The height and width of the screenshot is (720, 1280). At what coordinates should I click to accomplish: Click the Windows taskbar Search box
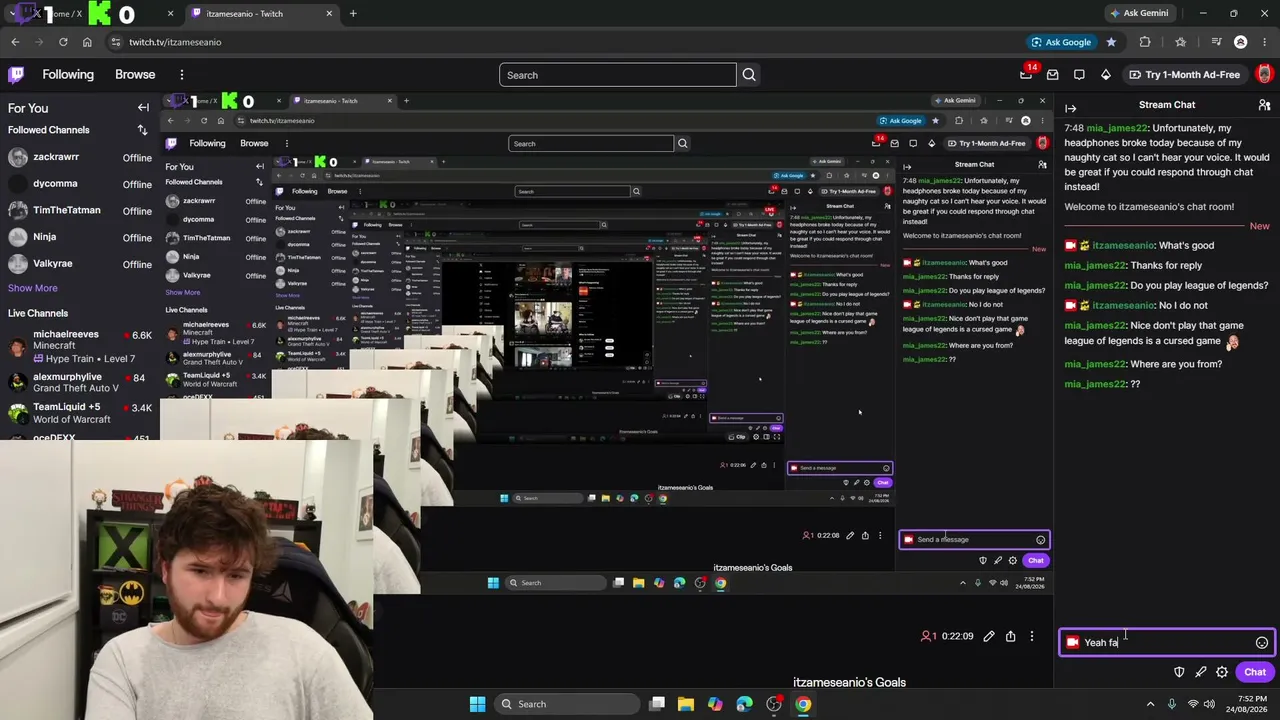click(567, 704)
